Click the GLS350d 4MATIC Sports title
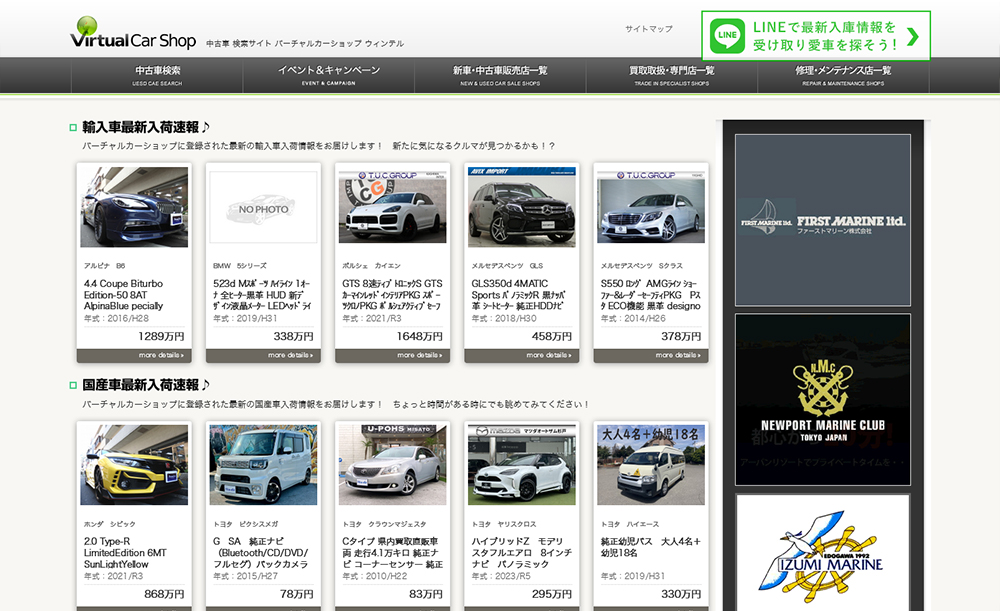The height and width of the screenshot is (611, 1000). click(518, 295)
